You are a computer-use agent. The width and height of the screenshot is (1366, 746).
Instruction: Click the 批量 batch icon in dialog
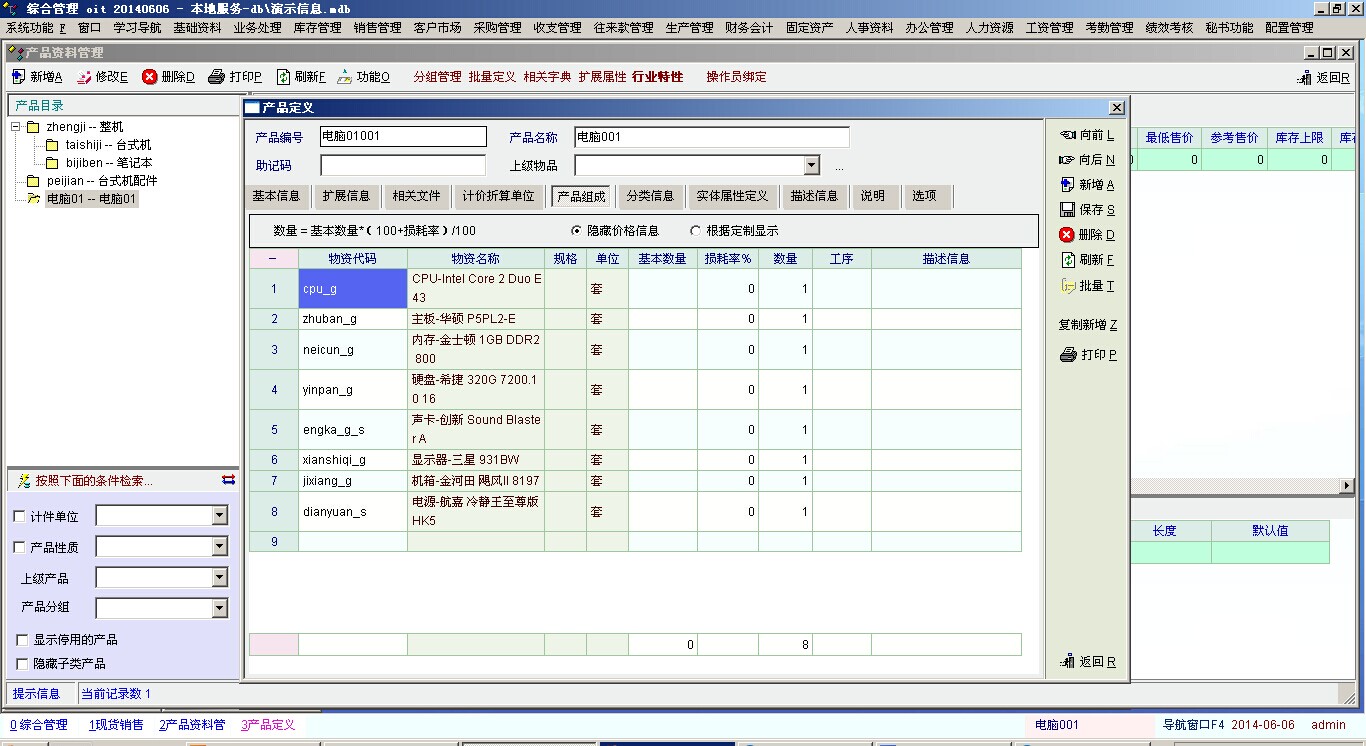(x=1067, y=286)
